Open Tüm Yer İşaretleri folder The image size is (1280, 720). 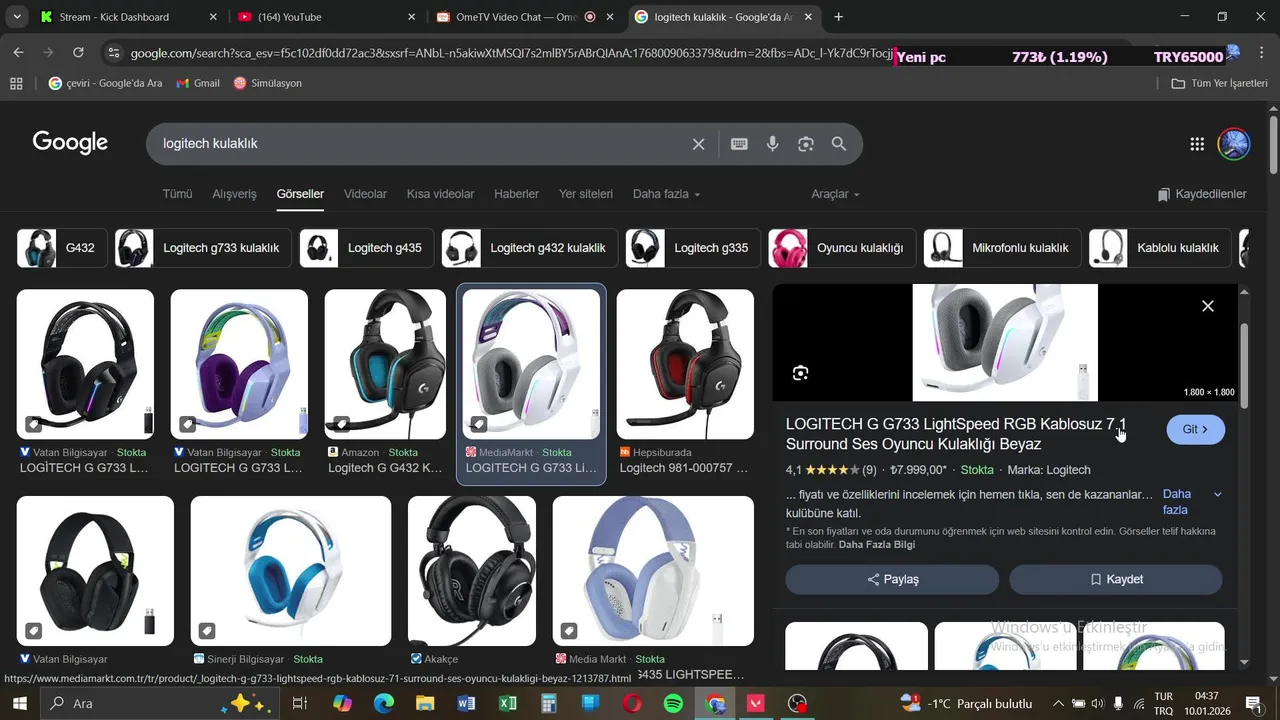pos(1219,83)
